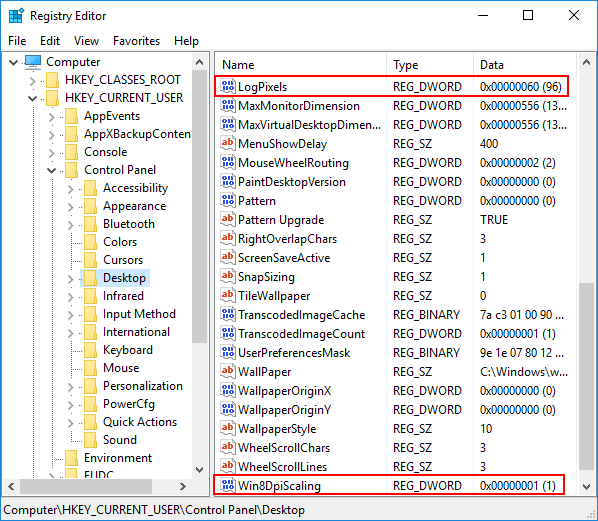This screenshot has height=521, width=598.
Task: Click the MenuShowDelay string icon
Action: click(228, 143)
